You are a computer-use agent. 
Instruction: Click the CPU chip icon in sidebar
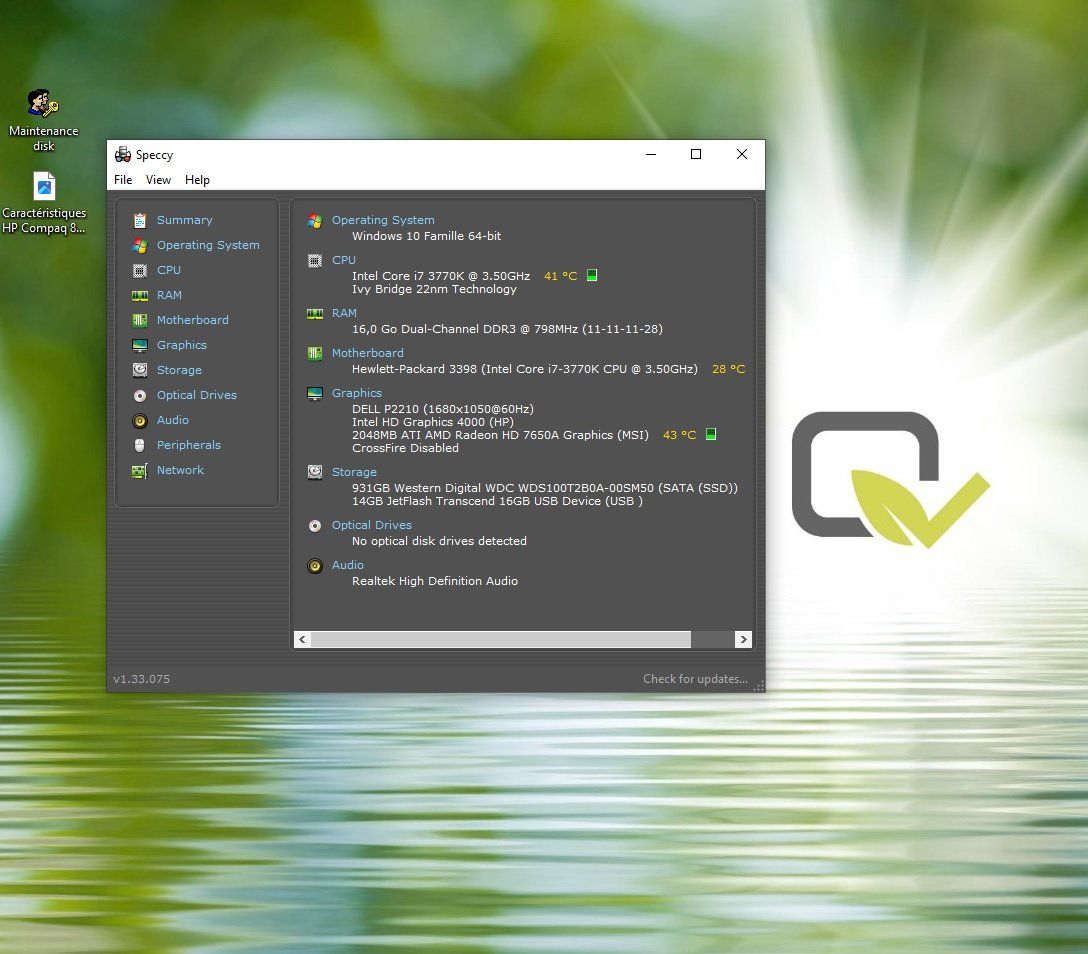coord(139,270)
